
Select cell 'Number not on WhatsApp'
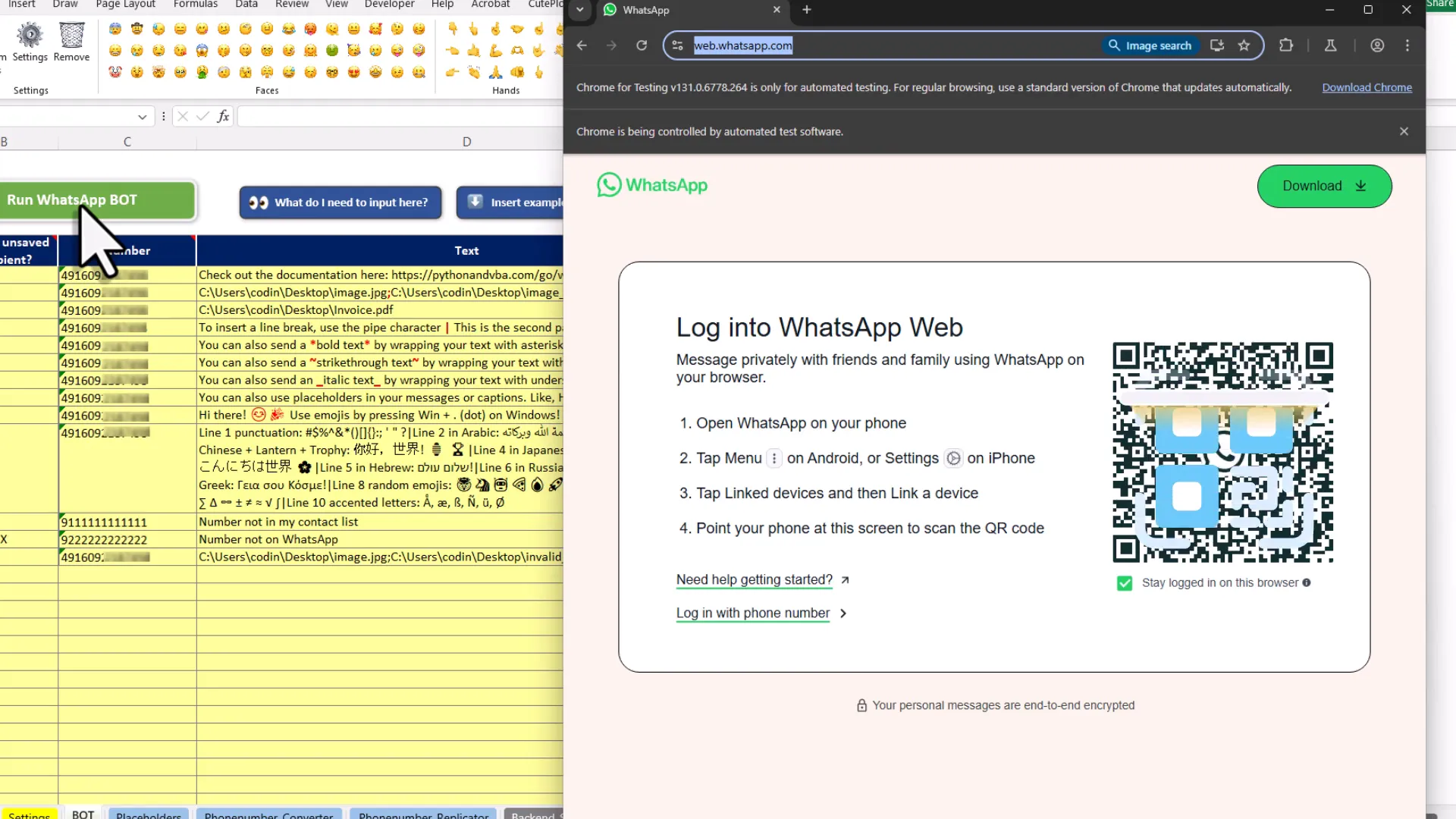coord(380,540)
